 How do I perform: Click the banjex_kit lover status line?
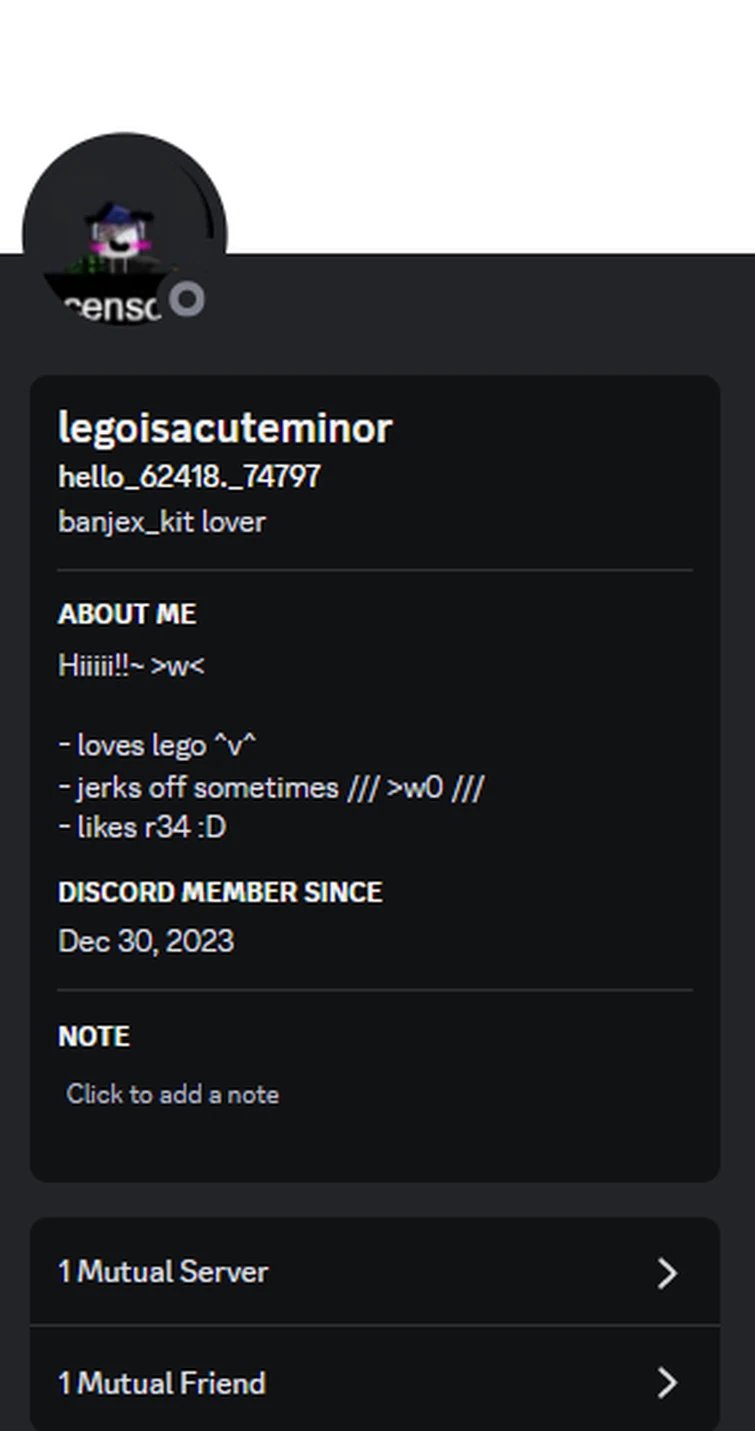click(x=162, y=522)
